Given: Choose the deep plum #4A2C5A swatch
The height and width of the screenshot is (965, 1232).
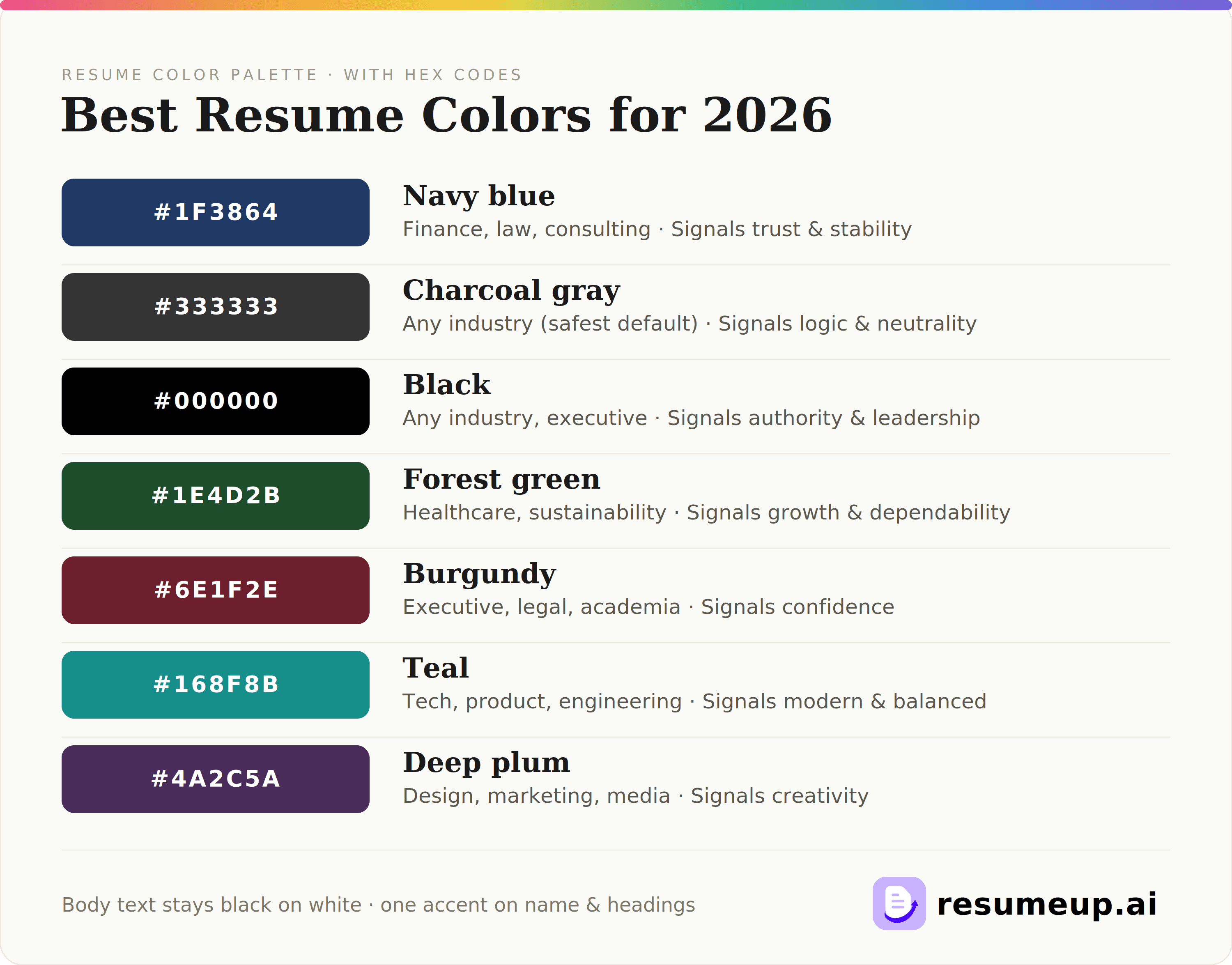Looking at the screenshot, I should pyautogui.click(x=215, y=779).
